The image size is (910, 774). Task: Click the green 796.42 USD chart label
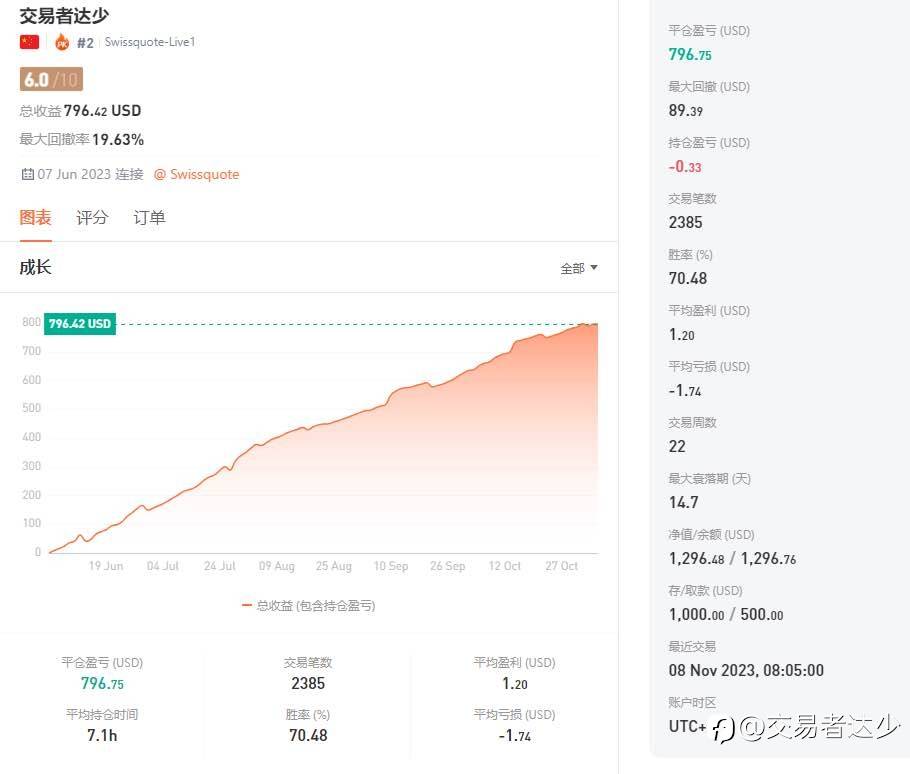pyautogui.click(x=80, y=323)
